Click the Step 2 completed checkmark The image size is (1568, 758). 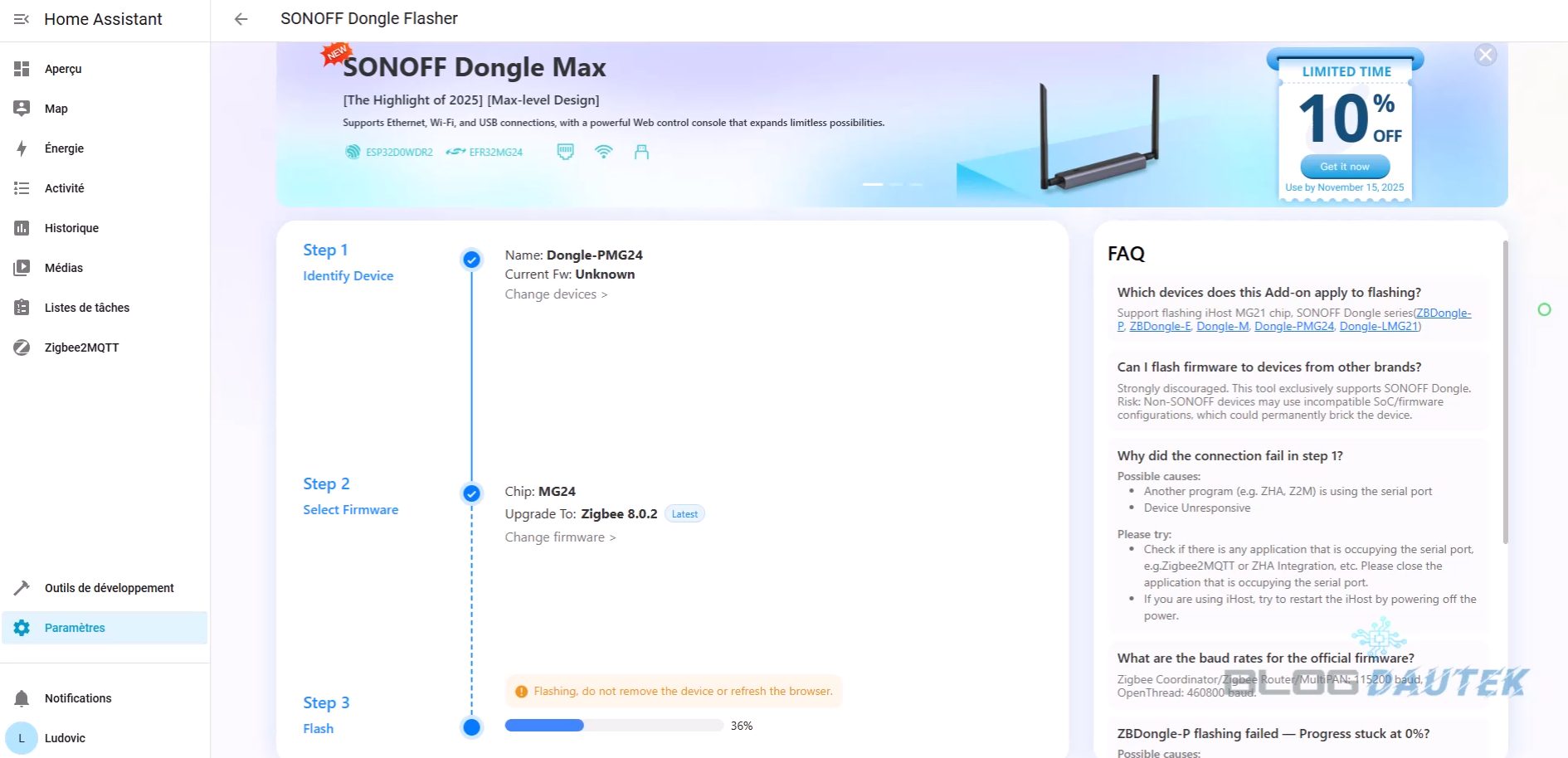[471, 493]
